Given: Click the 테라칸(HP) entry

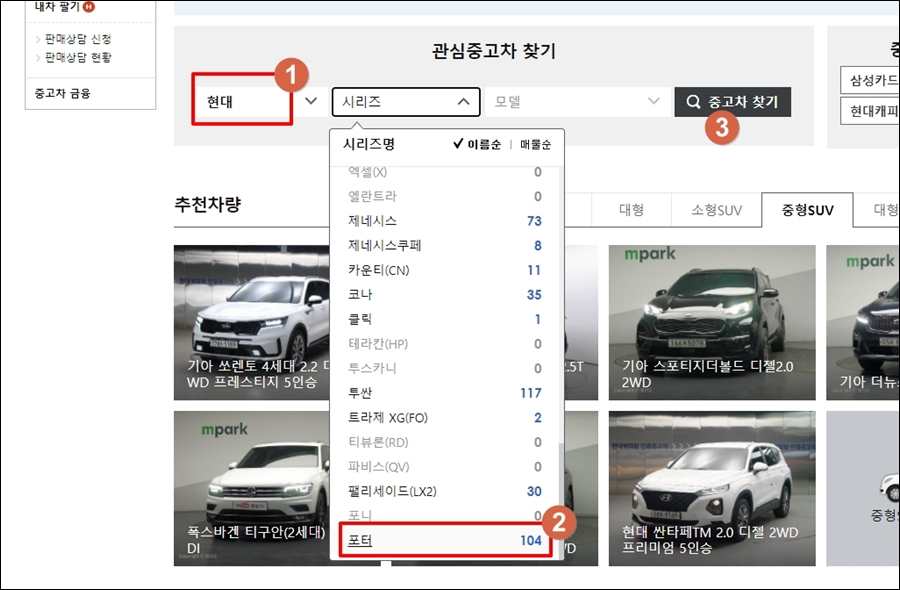Looking at the screenshot, I should [444, 344].
